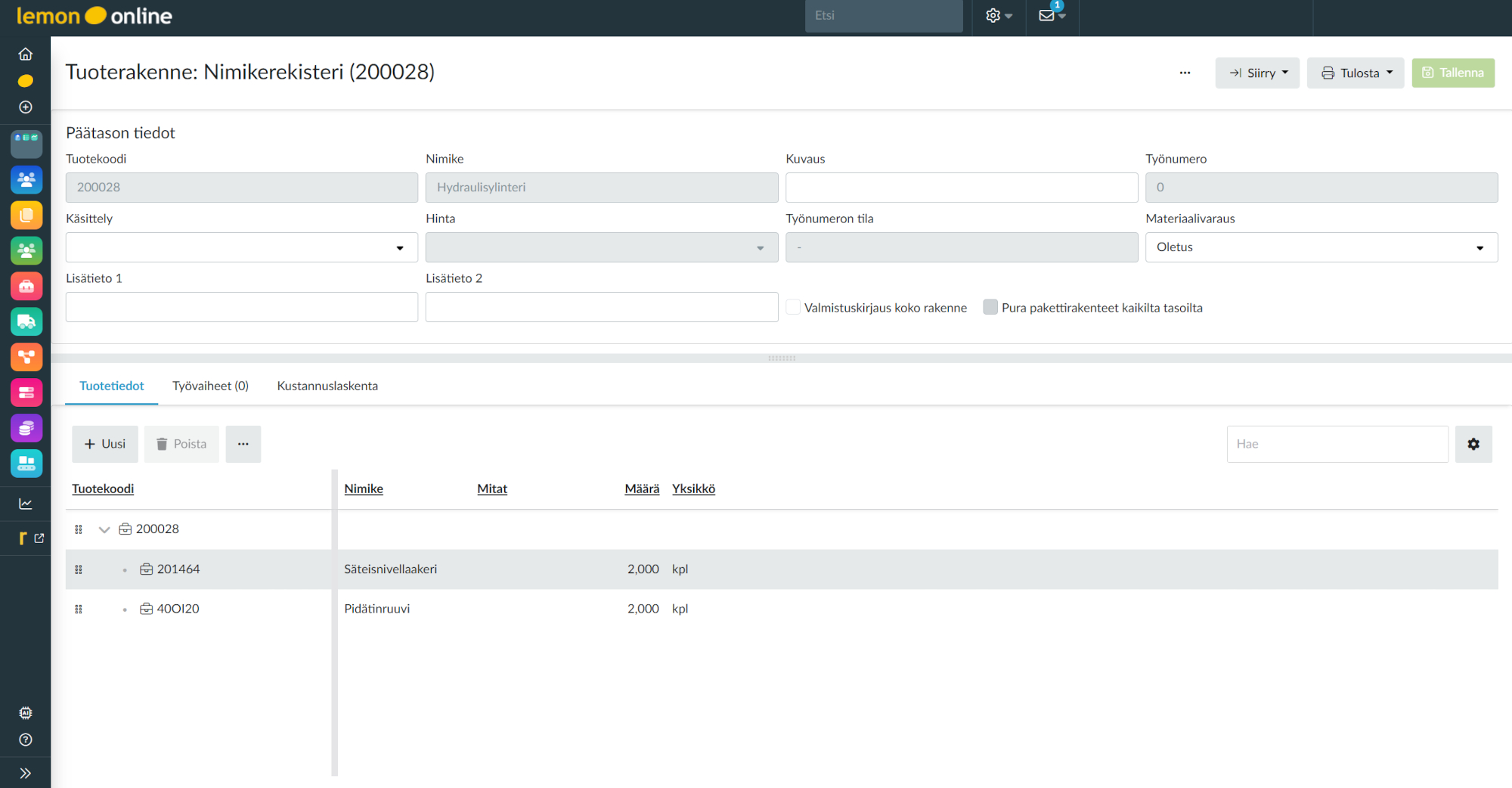Click the Hae search field
The height and width of the screenshot is (788, 1512).
click(1337, 444)
